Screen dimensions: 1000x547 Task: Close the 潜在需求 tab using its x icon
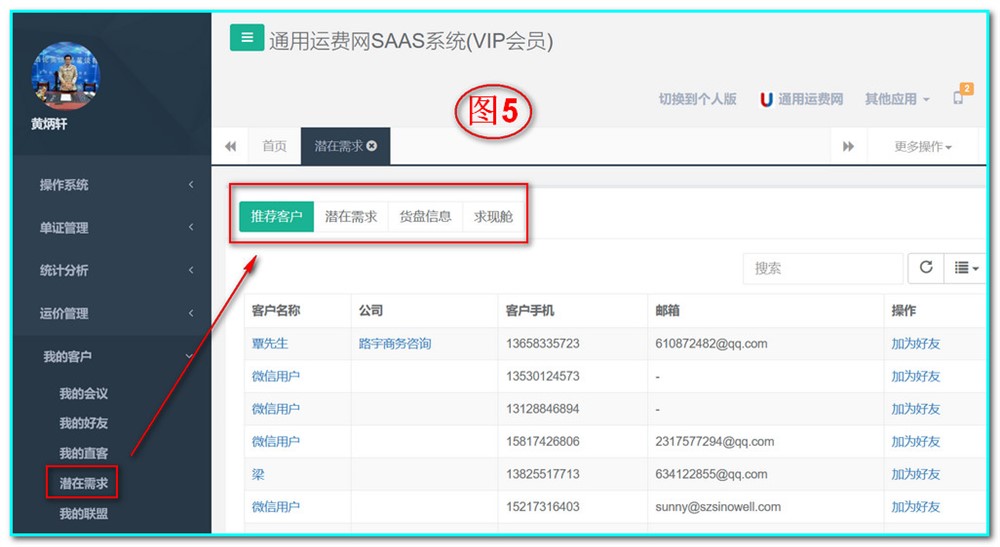[x=372, y=146]
